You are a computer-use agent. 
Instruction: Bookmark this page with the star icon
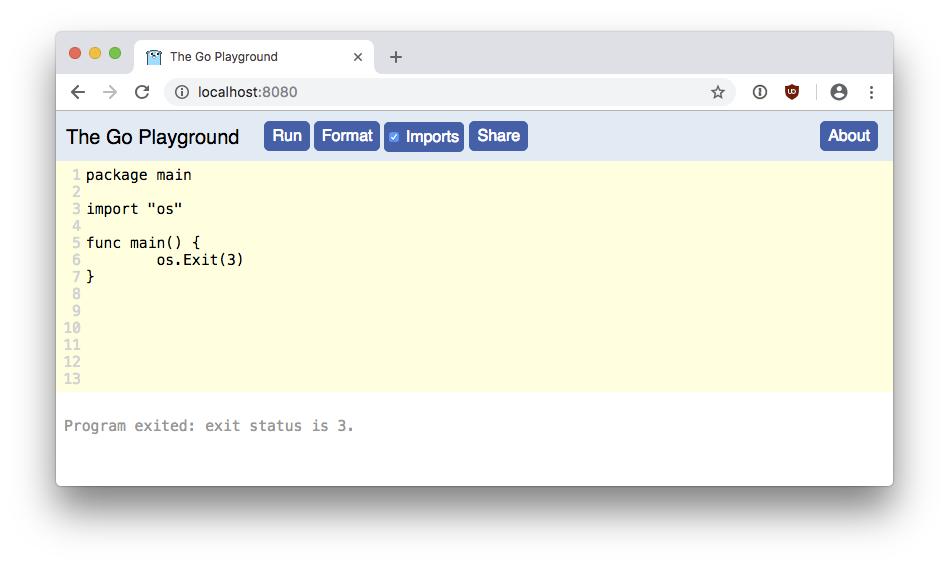click(718, 92)
